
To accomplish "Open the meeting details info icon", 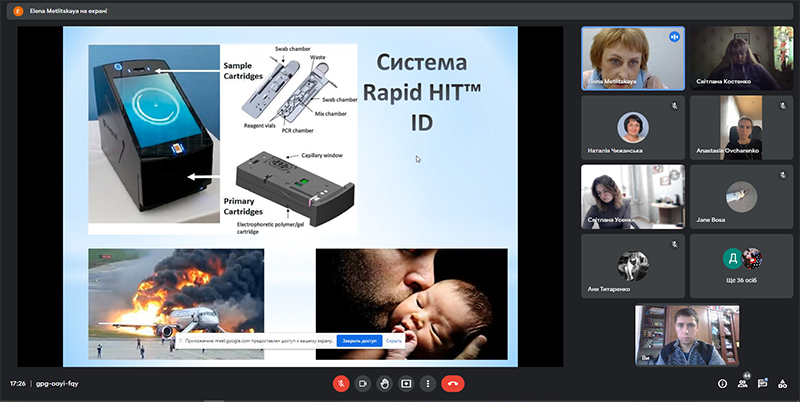I will pyautogui.click(x=722, y=384).
